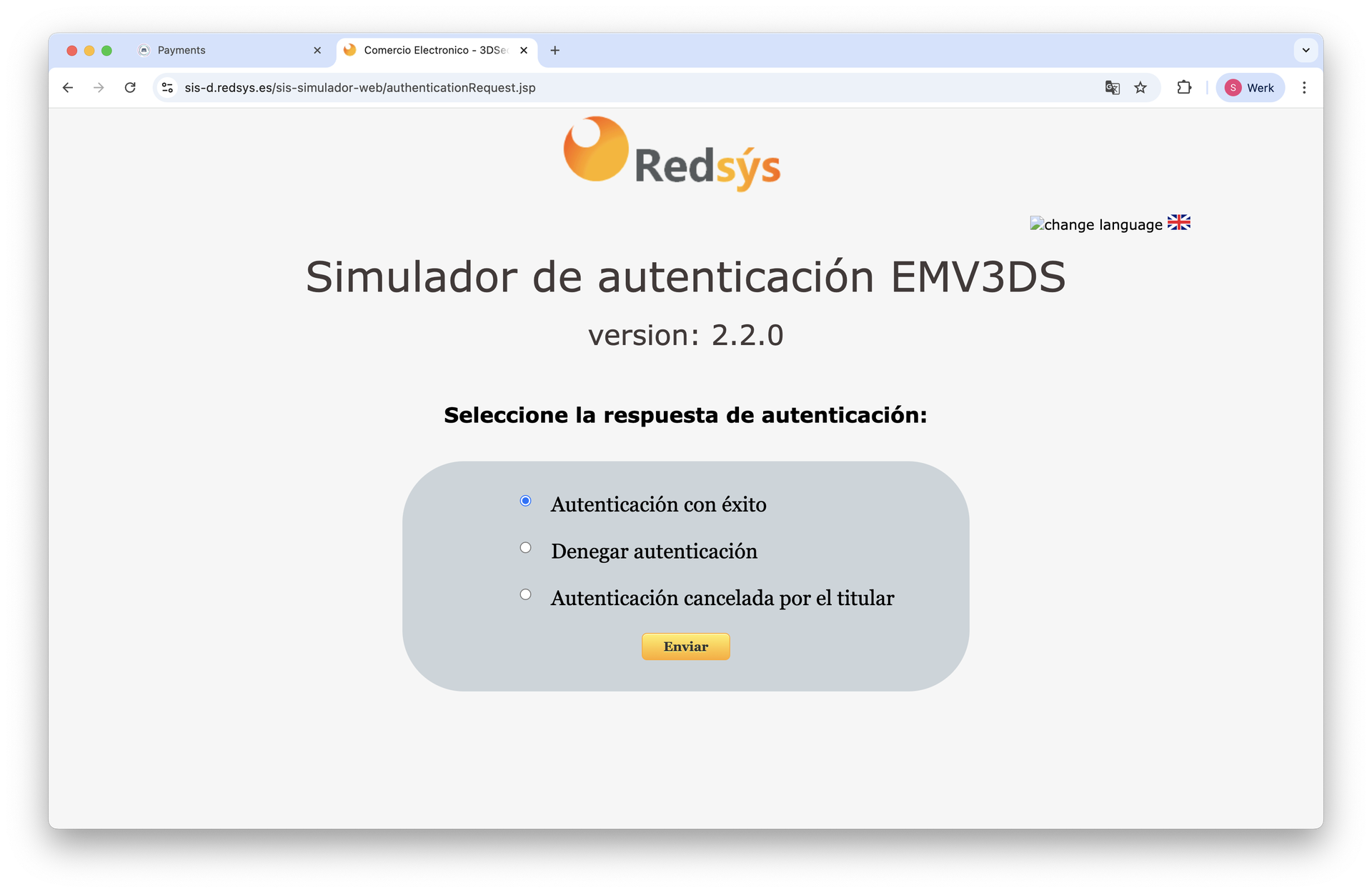Reload the current page
Image resolution: width=1372 pixels, height=893 pixels.
click(130, 87)
